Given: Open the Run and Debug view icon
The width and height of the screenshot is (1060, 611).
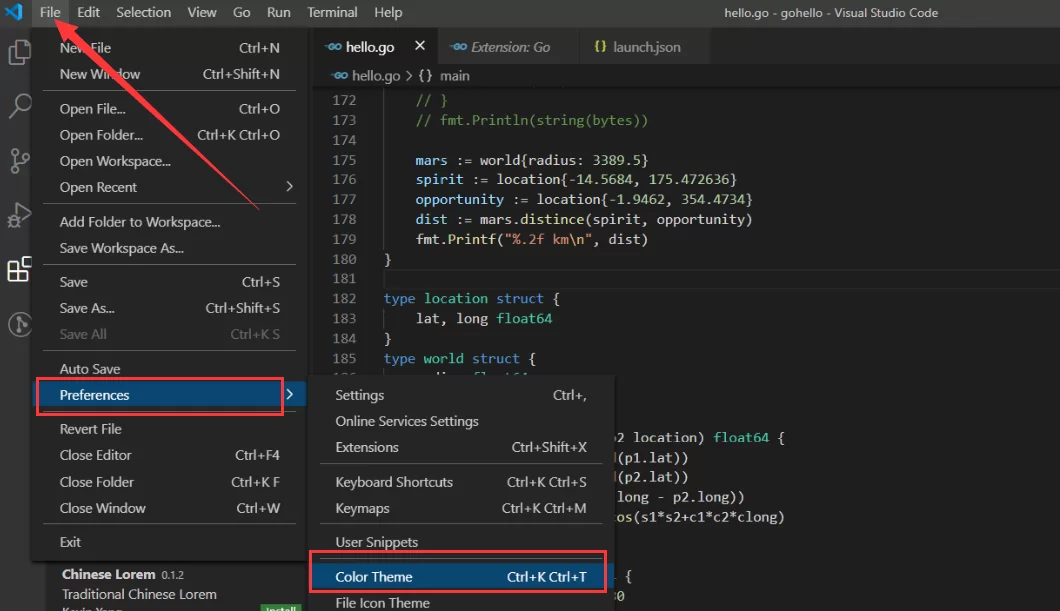Looking at the screenshot, I should click(x=19, y=215).
